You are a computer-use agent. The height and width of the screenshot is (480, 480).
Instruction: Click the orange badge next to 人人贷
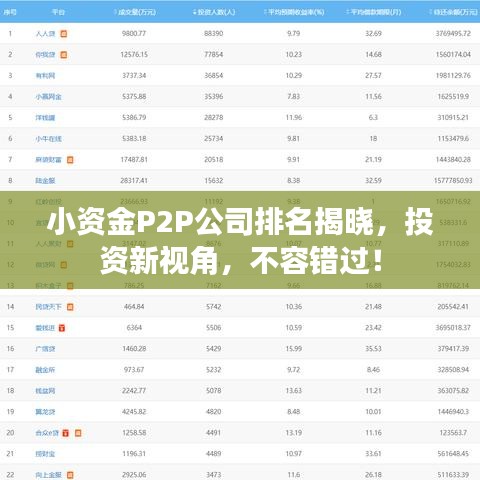64,34
